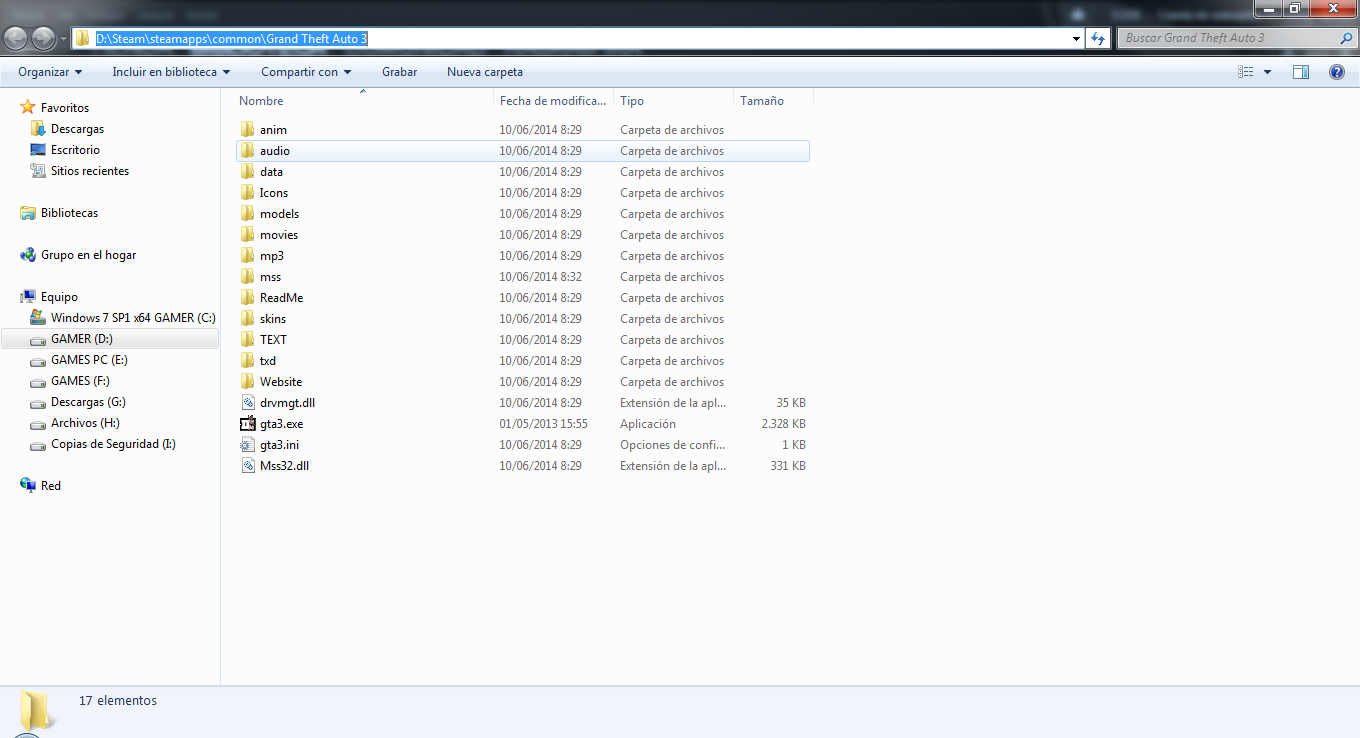Click the 35 KB size of drvmgt.dll
Image resolution: width=1360 pixels, height=738 pixels.
coord(791,403)
